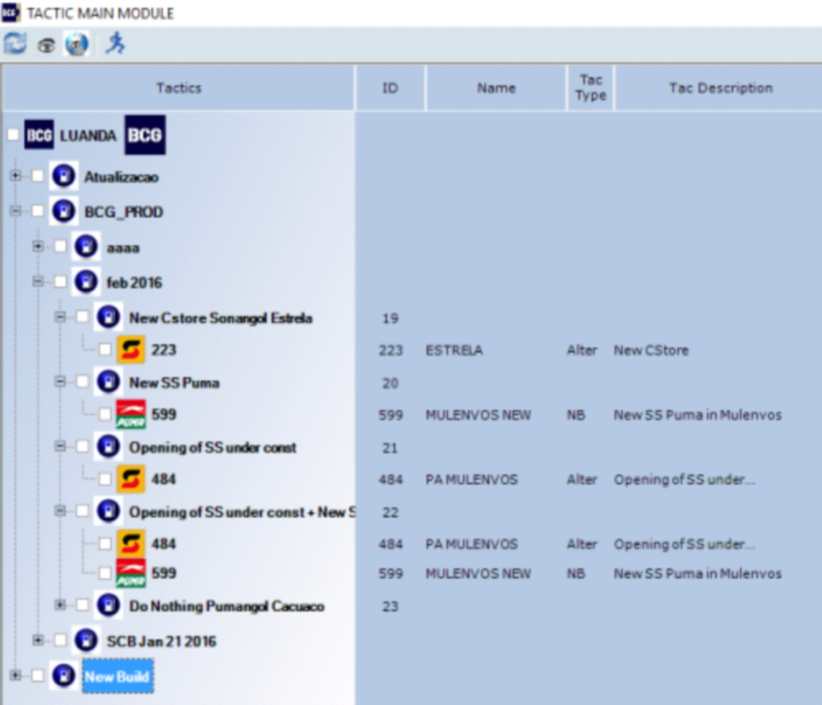
Task: Click ID value 20 in the ID column
Action: [x=390, y=383]
